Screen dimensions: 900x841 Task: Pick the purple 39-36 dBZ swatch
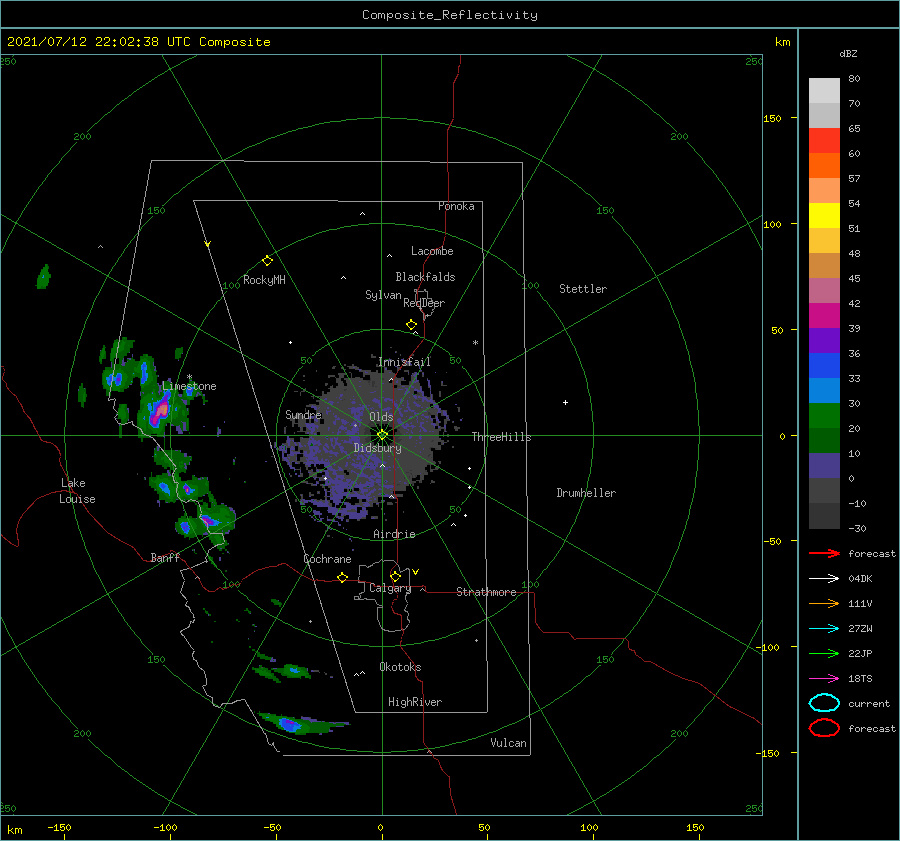[824, 341]
